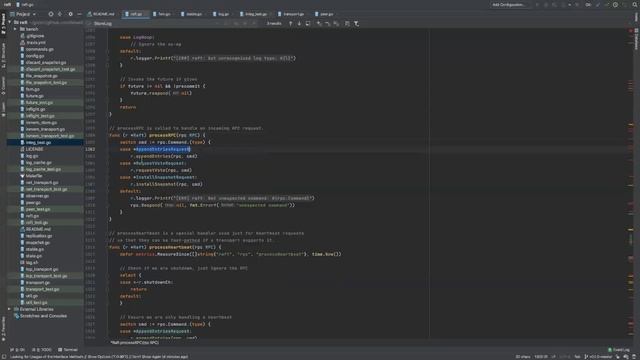Screen dimensions: 640x360
Task: Open snapshot.go in project tree
Action: (x=35, y=242)
